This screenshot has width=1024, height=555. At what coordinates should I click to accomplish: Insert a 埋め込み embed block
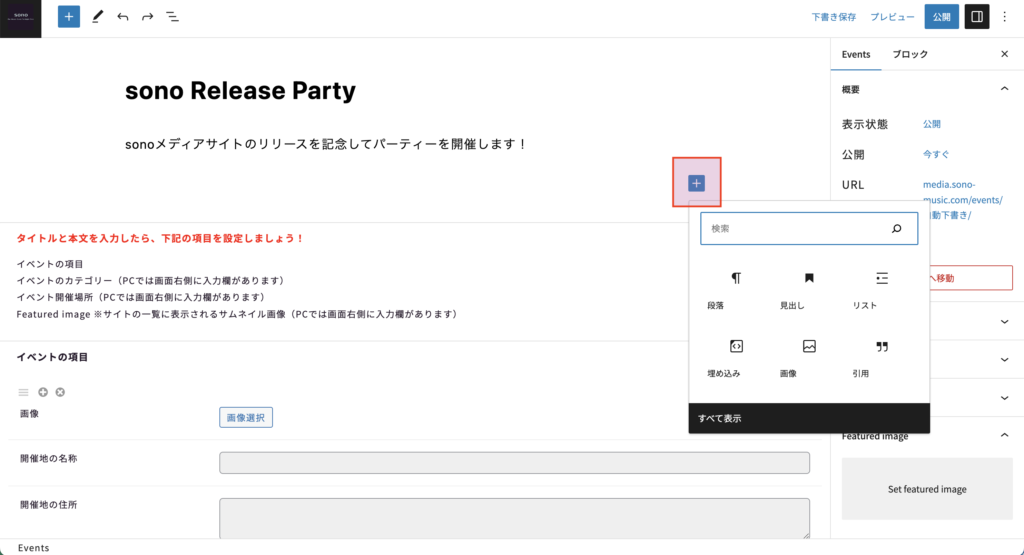click(x=736, y=356)
